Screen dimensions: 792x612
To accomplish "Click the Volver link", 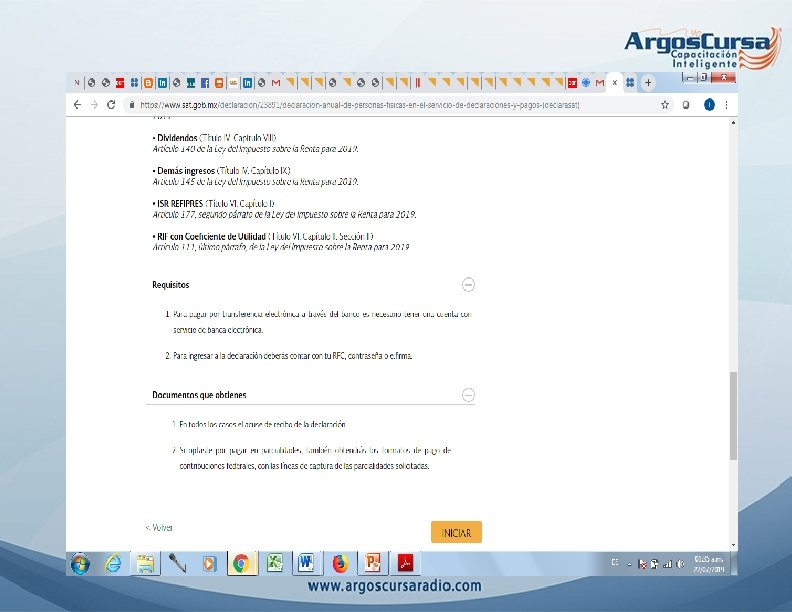I will [x=159, y=528].
